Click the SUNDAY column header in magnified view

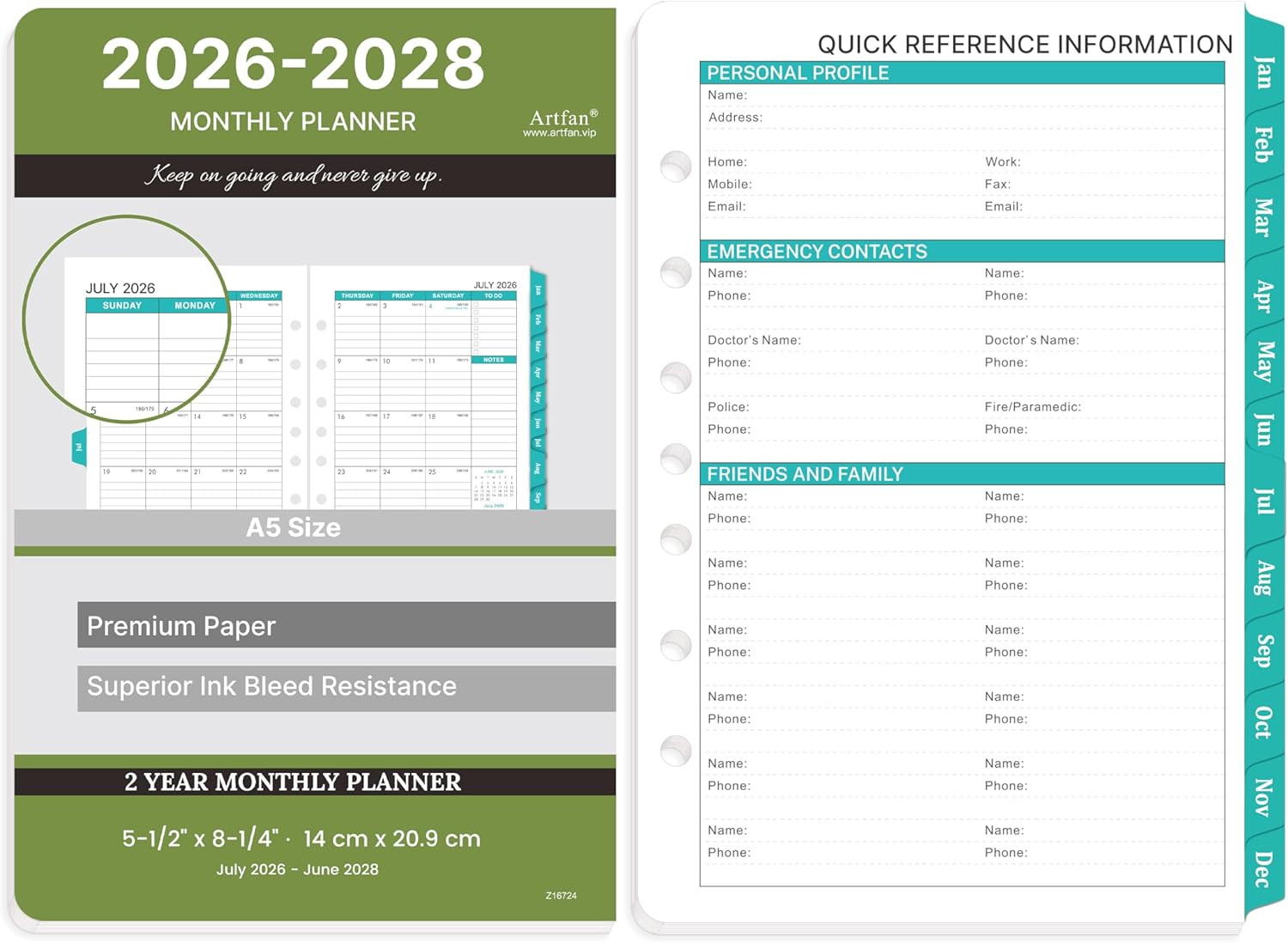click(122, 306)
